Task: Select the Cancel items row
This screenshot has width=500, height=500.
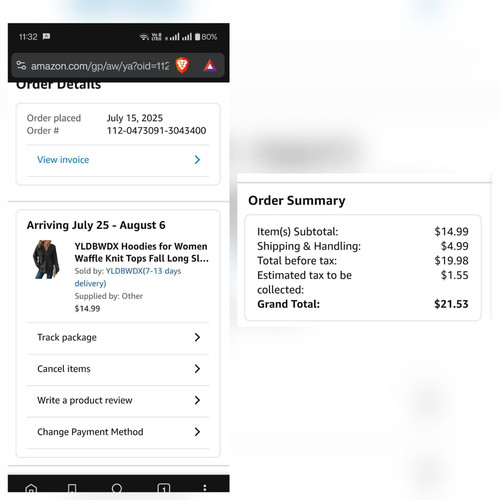Action: tap(118, 369)
